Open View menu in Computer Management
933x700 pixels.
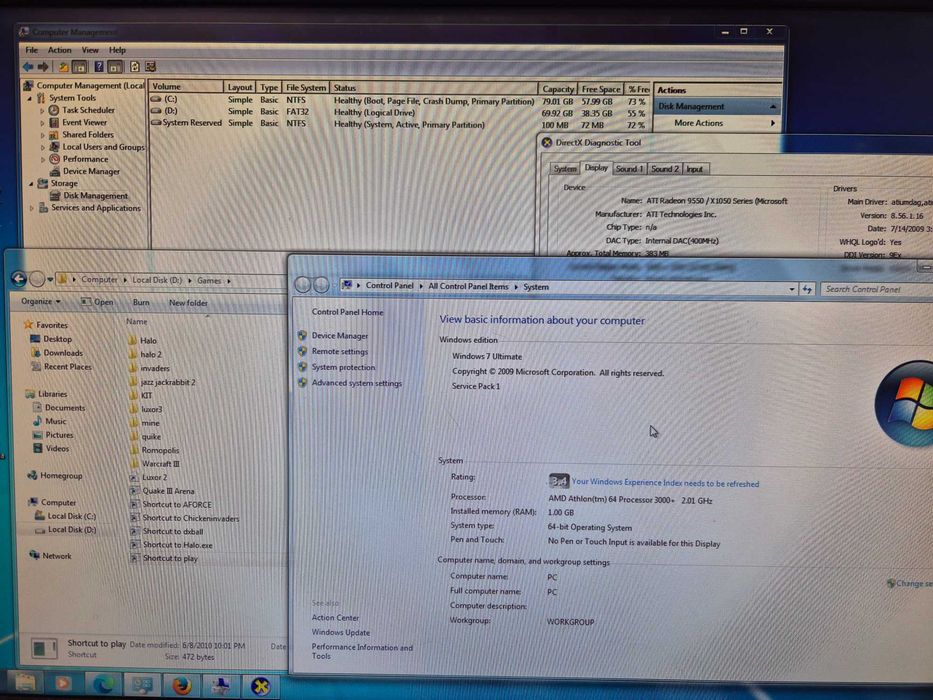(x=90, y=50)
